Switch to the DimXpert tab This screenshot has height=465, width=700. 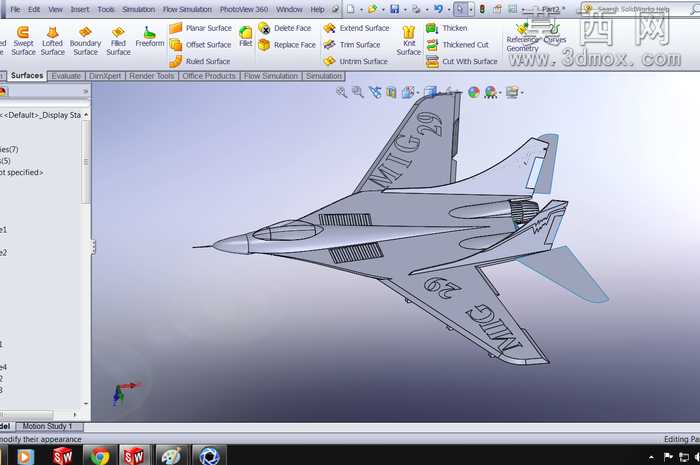pos(105,76)
